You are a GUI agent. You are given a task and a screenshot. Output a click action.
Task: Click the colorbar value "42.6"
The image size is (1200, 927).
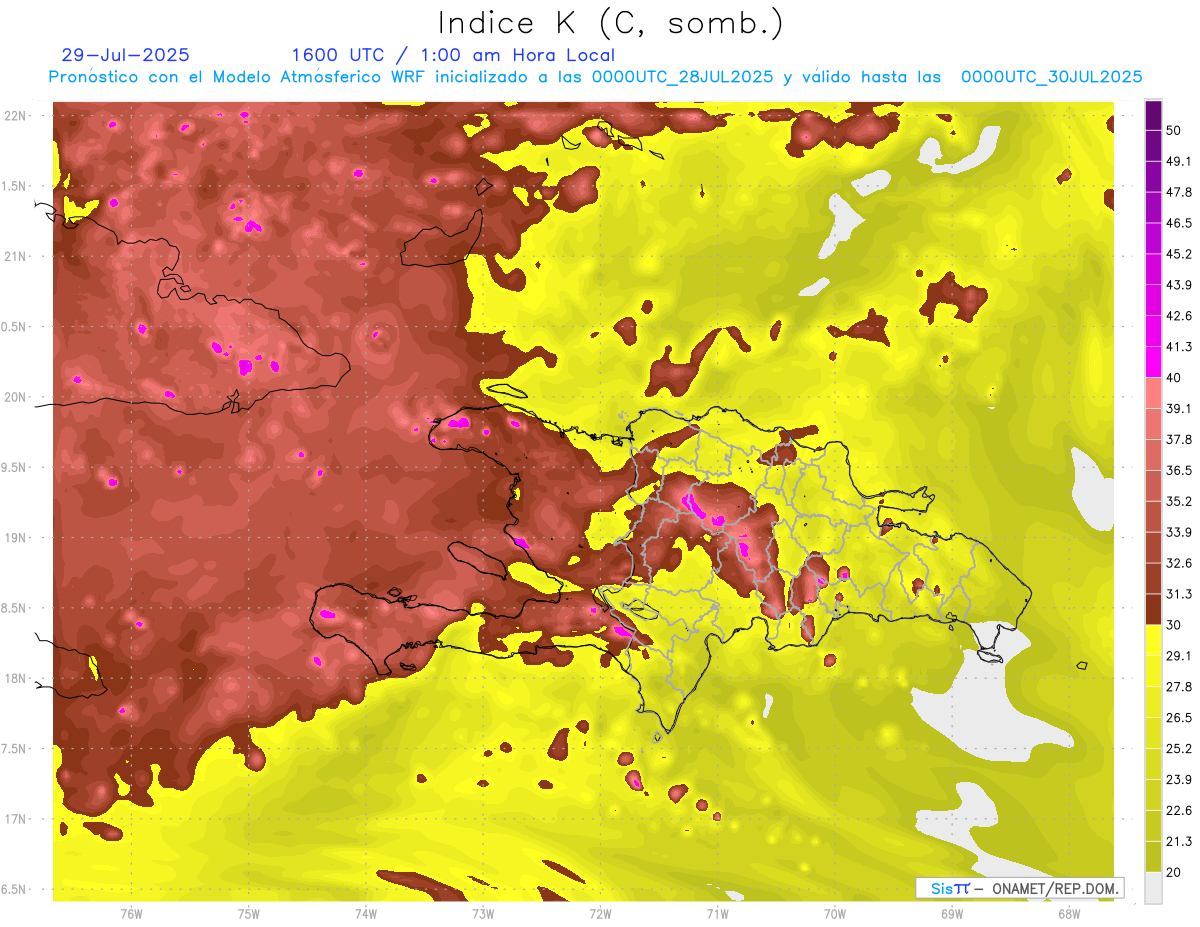1179,316
